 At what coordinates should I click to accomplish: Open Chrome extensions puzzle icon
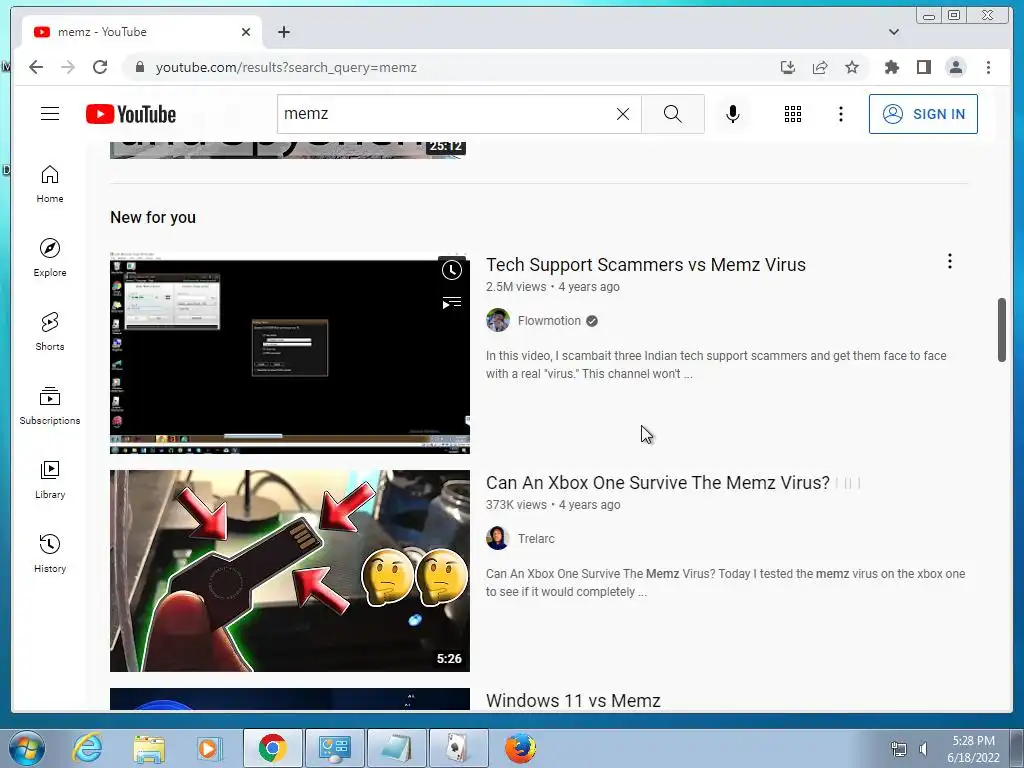click(891, 67)
